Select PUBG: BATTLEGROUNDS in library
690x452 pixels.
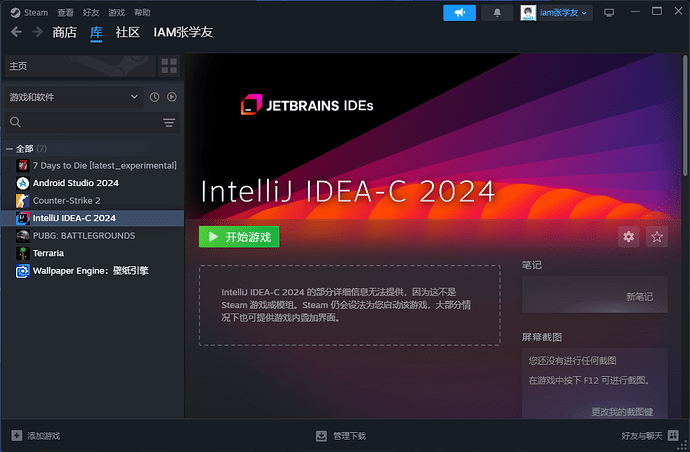coord(92,236)
